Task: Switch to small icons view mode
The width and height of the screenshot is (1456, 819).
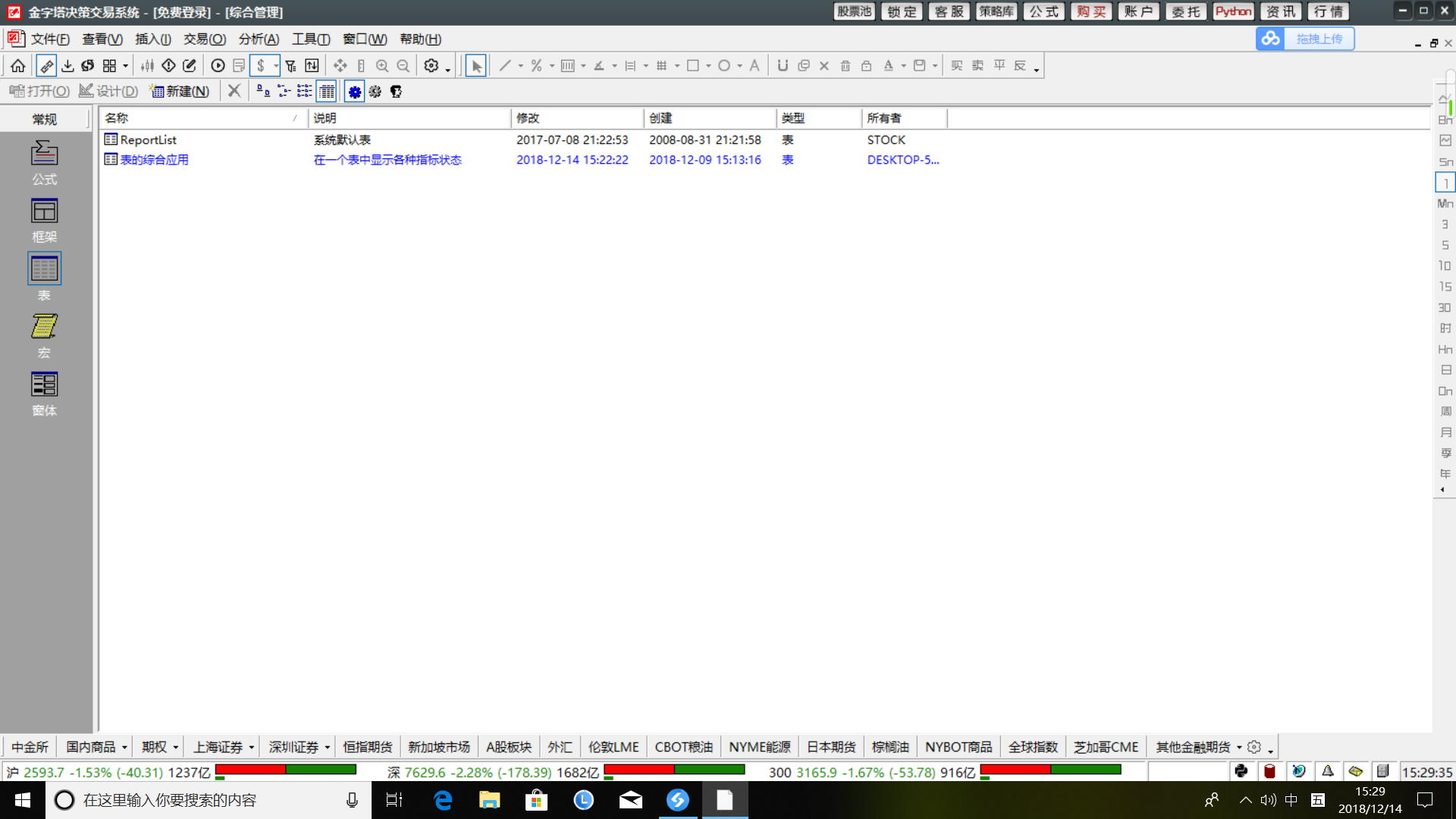Action: click(x=284, y=92)
